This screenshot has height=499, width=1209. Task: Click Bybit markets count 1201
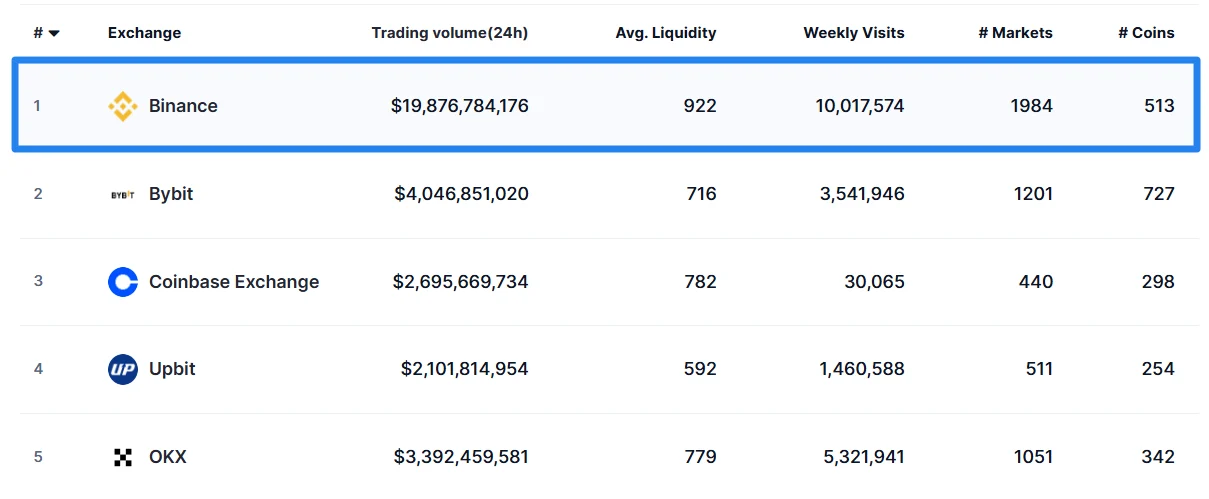click(1033, 194)
